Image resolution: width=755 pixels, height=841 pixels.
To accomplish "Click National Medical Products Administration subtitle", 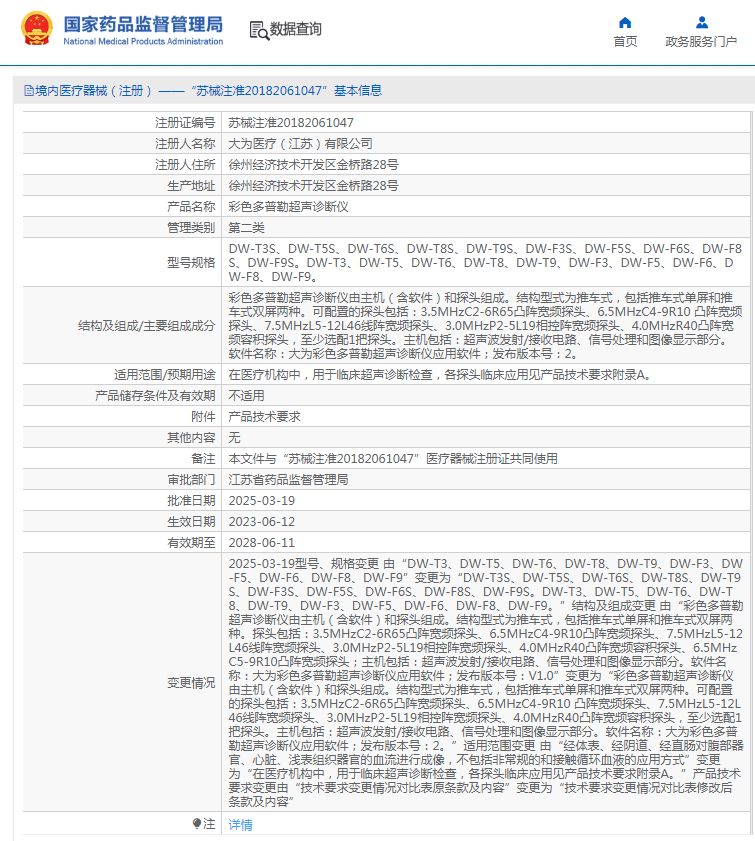I will tap(143, 41).
